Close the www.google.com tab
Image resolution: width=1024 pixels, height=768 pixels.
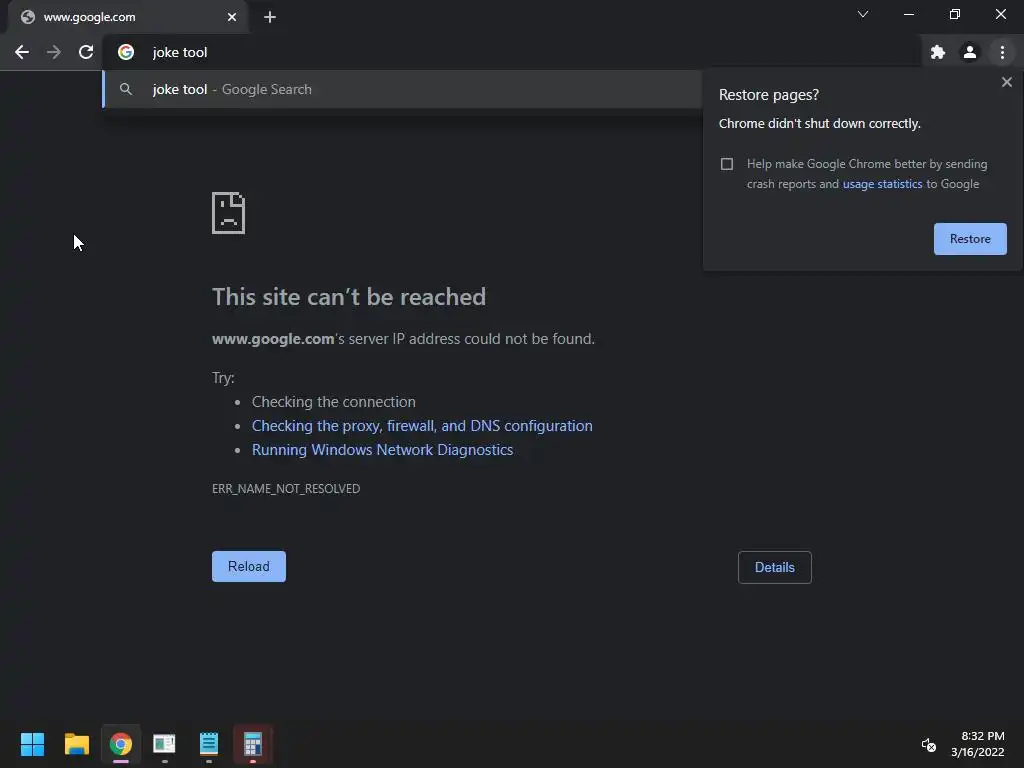pyautogui.click(x=232, y=17)
